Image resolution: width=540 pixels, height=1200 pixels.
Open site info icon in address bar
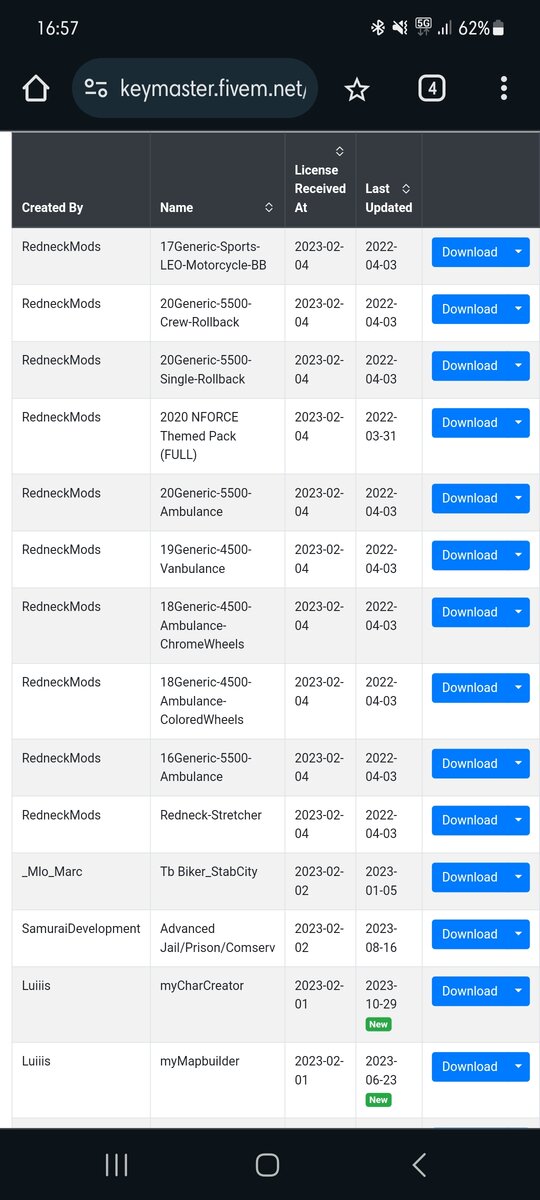[x=96, y=89]
